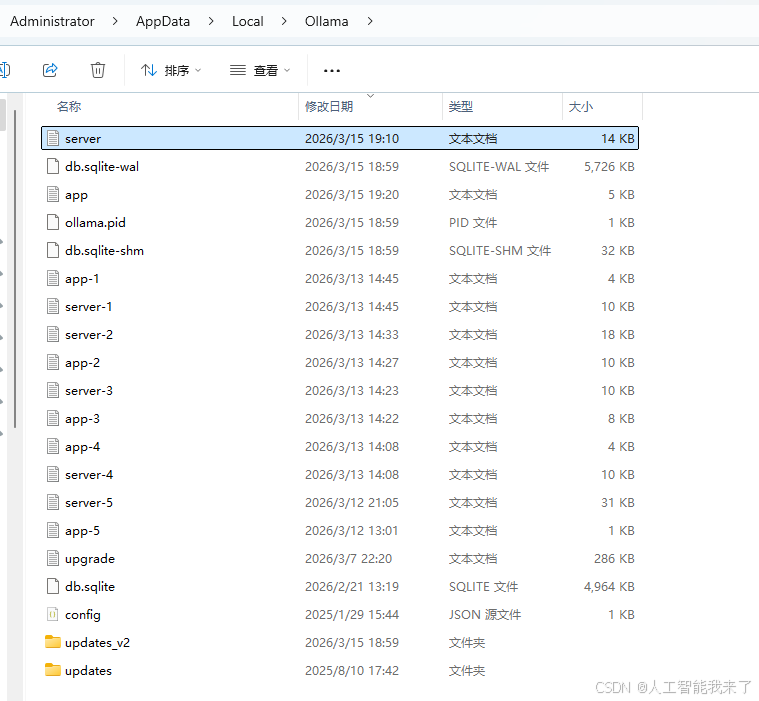Open the three-dots more options menu

[332, 71]
